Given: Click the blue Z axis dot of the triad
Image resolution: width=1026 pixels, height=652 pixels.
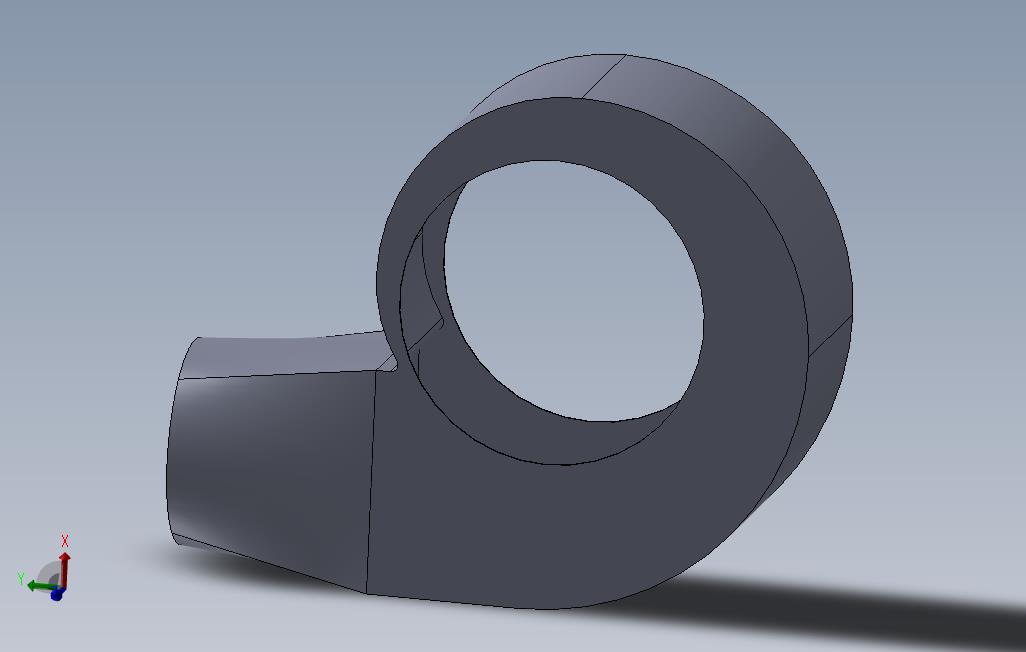Looking at the screenshot, I should pos(56,594).
